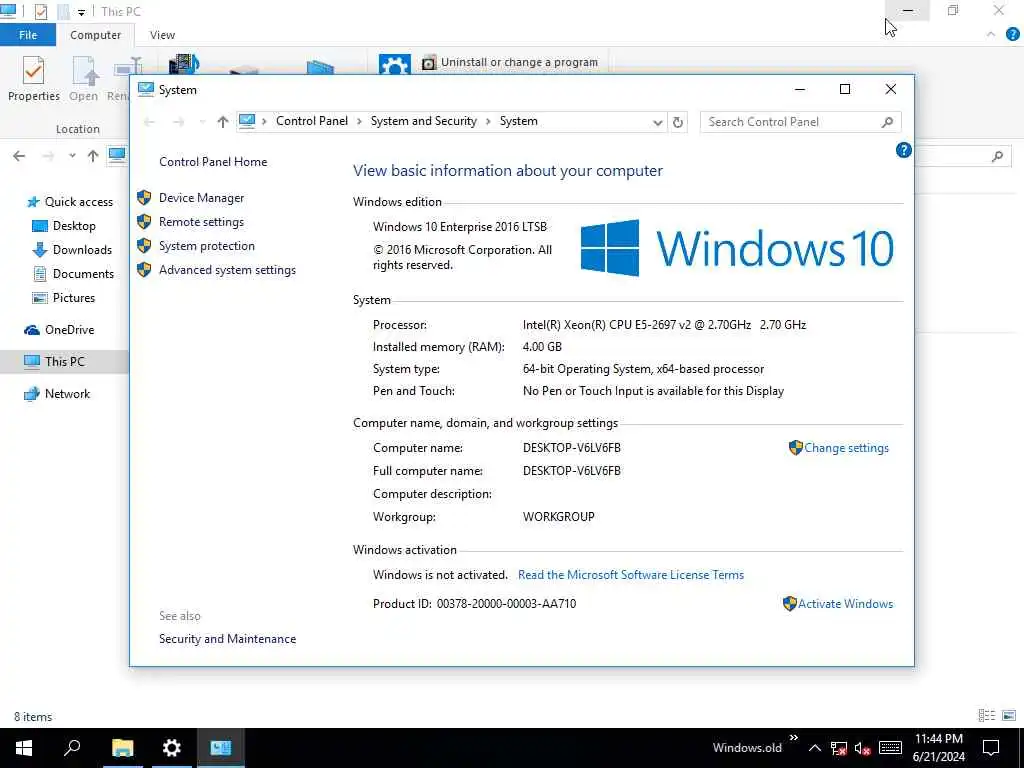This screenshot has height=768, width=1024.
Task: Click the System window help icon
Action: pyautogui.click(x=903, y=151)
